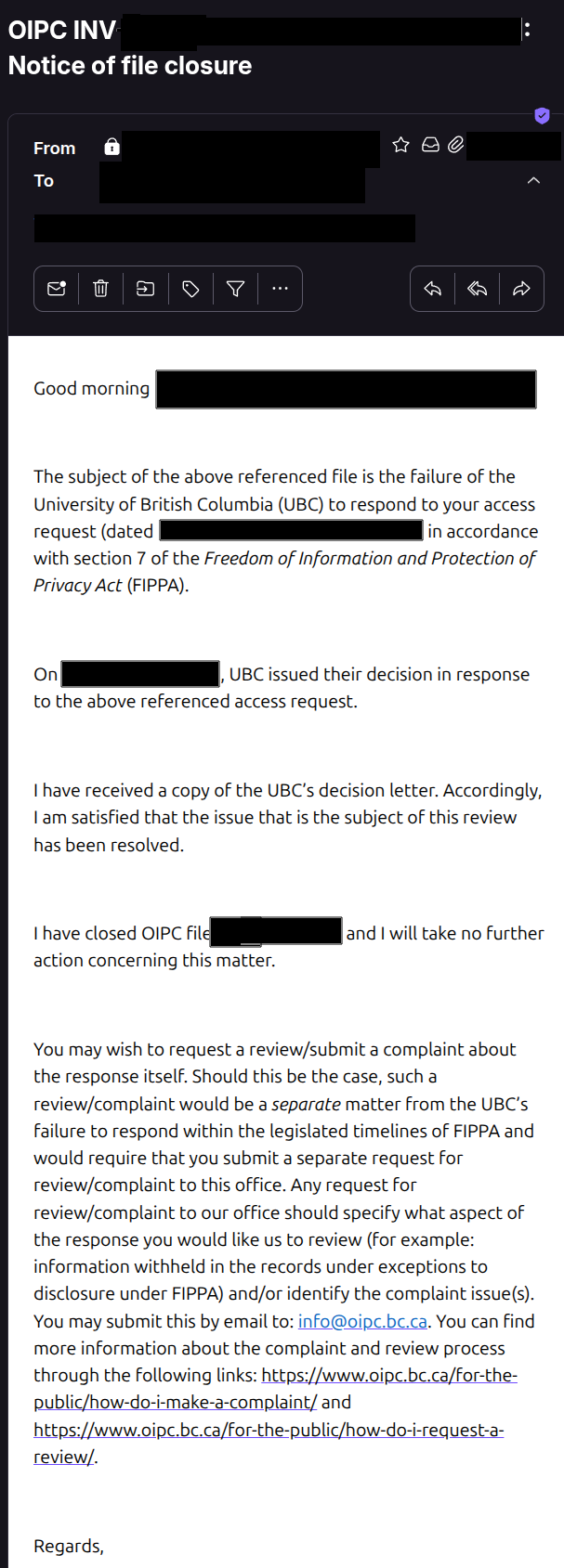The image size is (564, 1568).
Task: Click the filter funnel icon
Action: point(235,289)
